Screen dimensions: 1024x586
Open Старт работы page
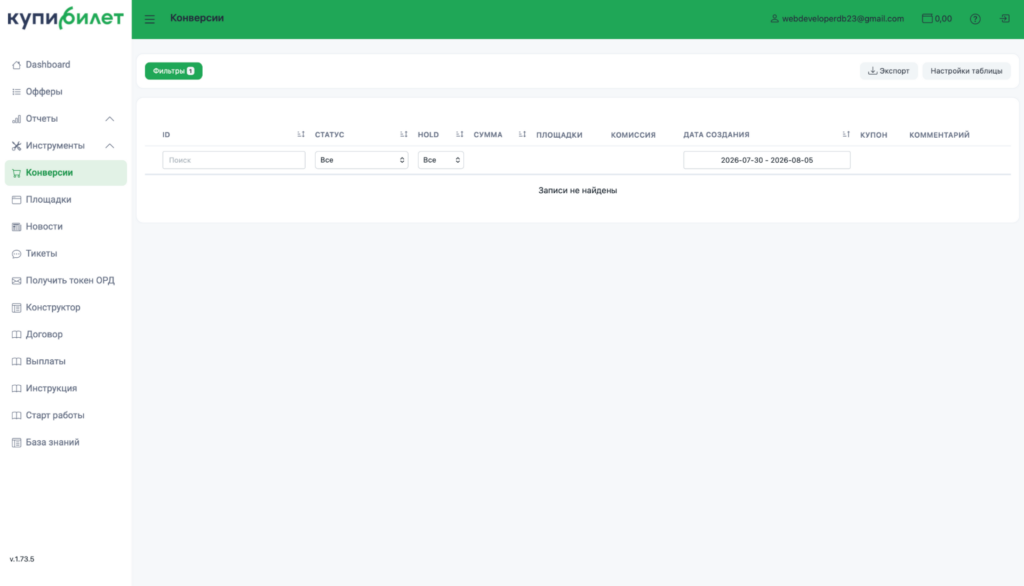click(x=65, y=415)
